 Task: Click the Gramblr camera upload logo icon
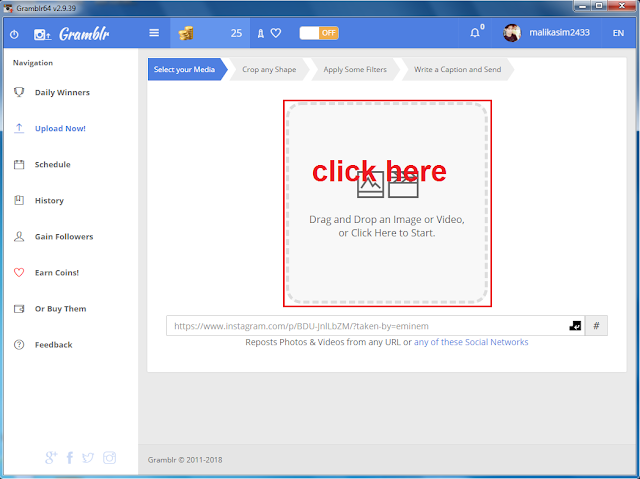pos(42,35)
